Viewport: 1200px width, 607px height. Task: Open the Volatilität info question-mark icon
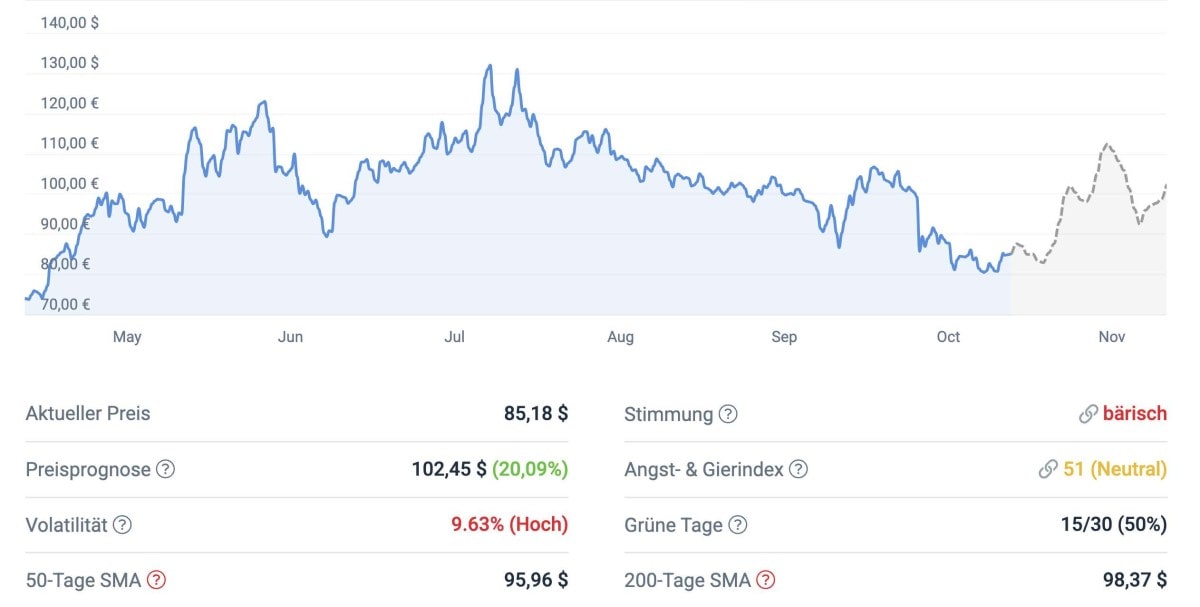point(122,525)
